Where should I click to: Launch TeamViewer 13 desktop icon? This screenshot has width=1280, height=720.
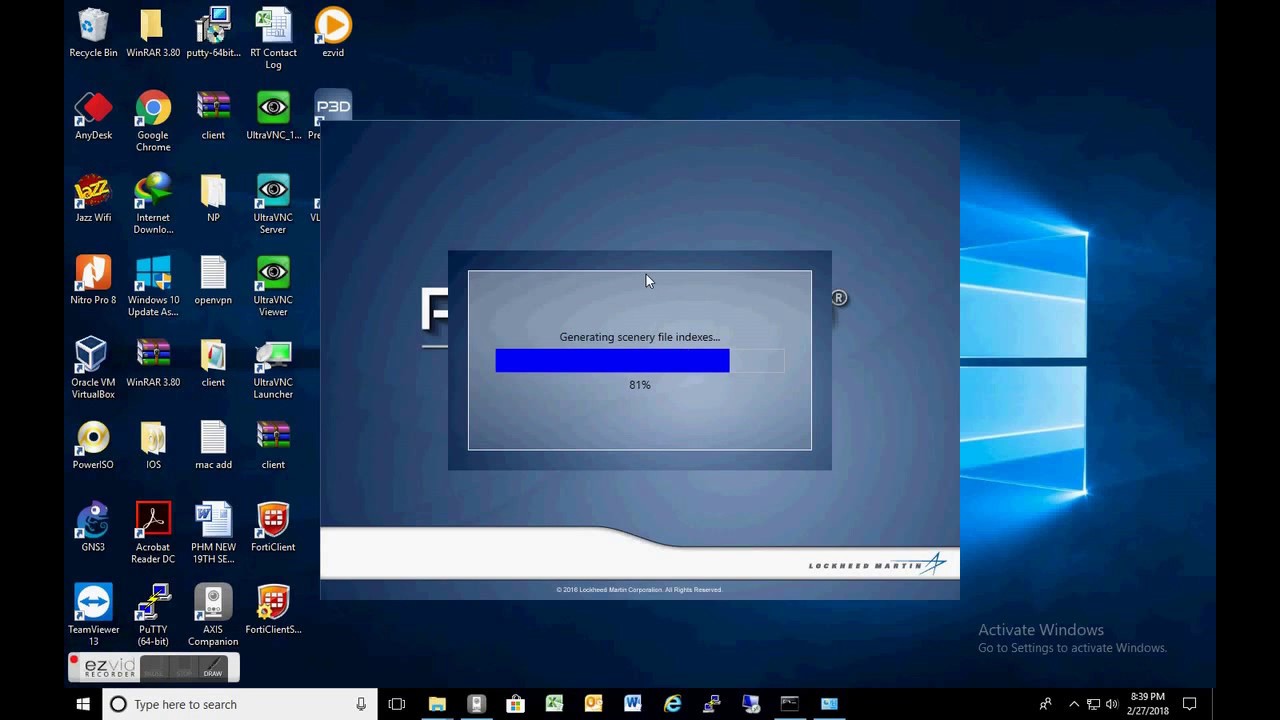pos(93,615)
